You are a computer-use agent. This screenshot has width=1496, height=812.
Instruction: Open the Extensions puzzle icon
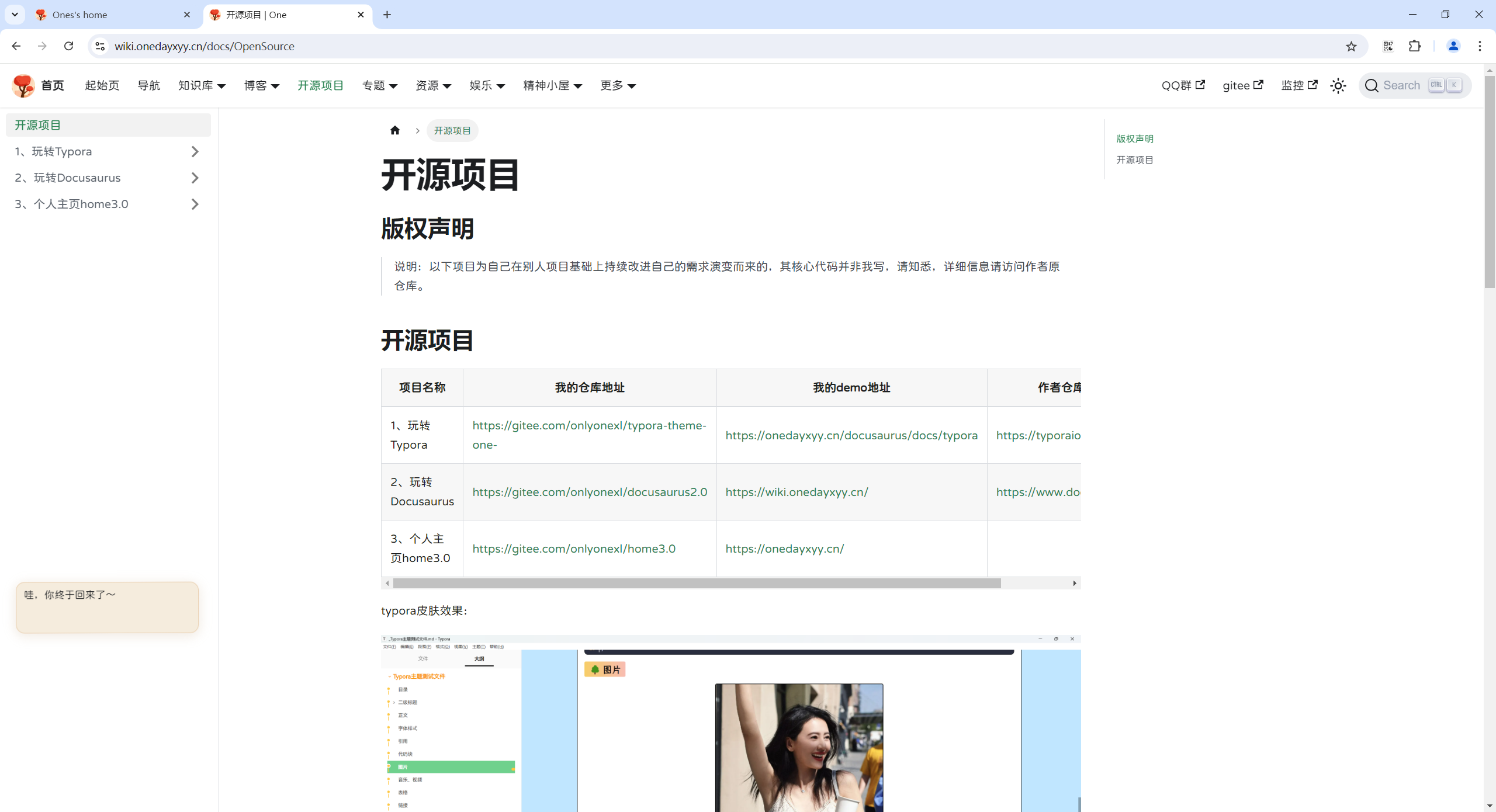tap(1415, 46)
